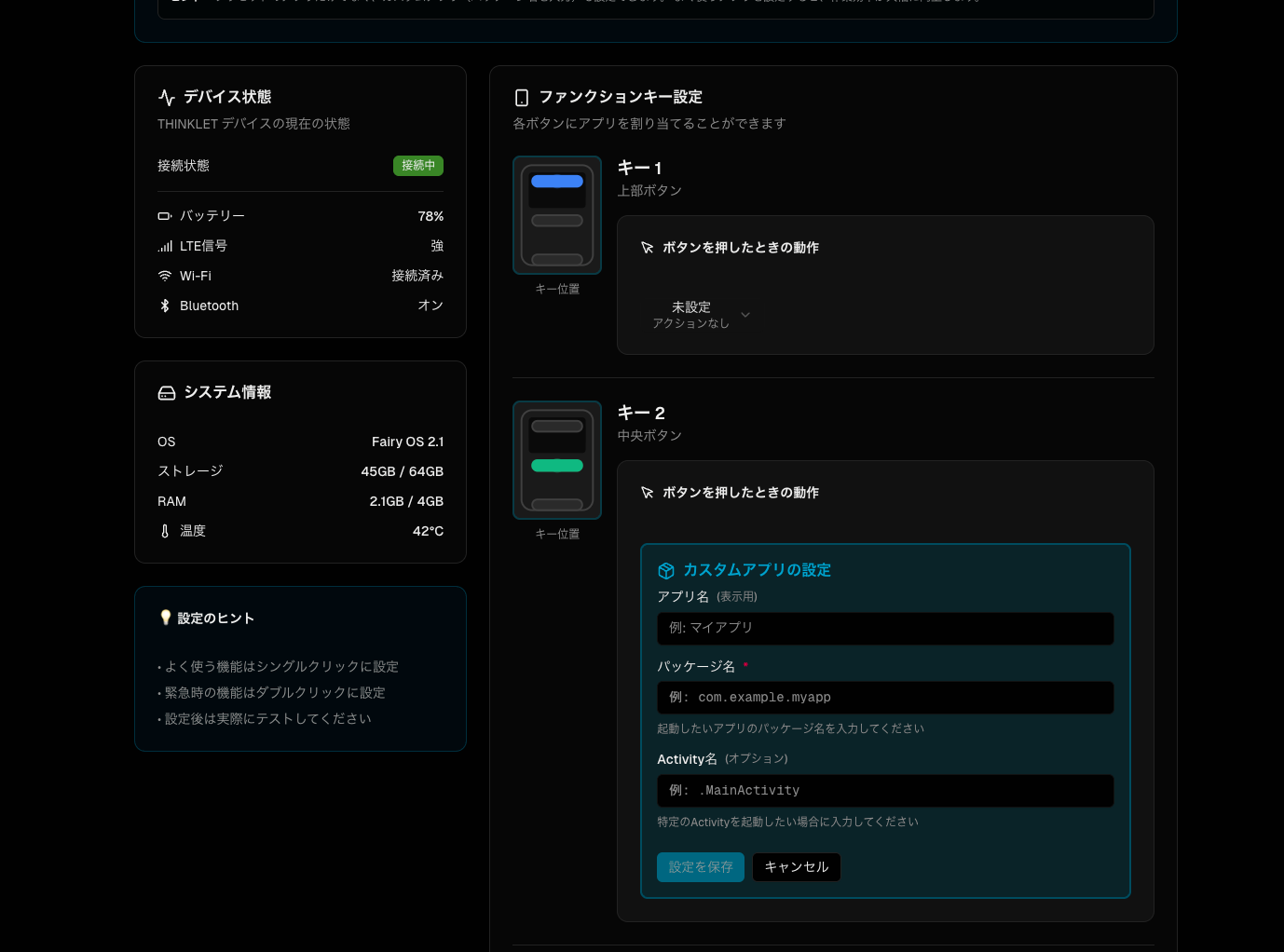Screen dimensions: 1284x952
Task: Click the 起動したいアプリのパッケージ名 helper text
Action: tap(790, 728)
